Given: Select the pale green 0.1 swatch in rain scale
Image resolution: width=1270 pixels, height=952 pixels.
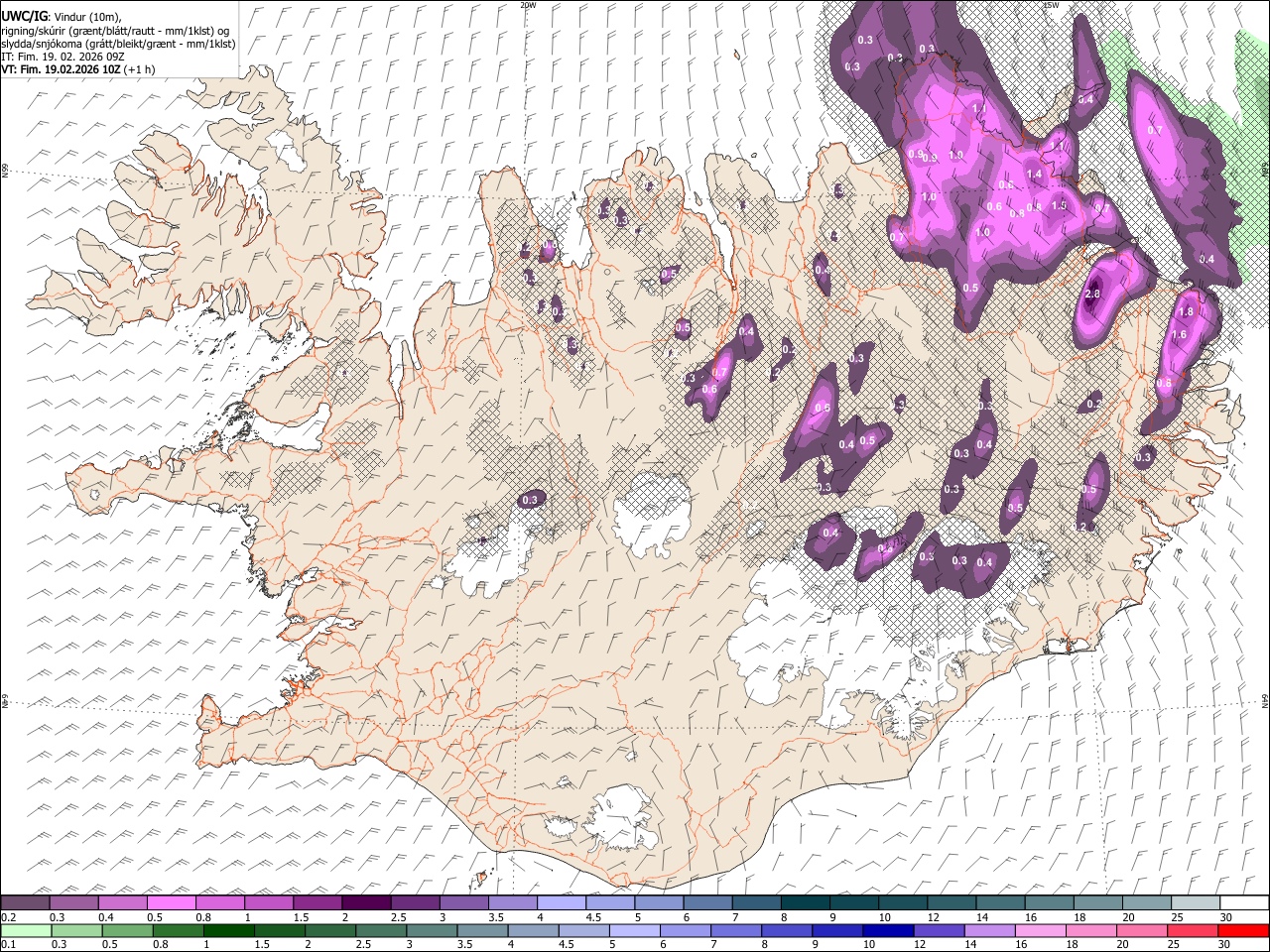Looking at the screenshot, I should point(25,930).
